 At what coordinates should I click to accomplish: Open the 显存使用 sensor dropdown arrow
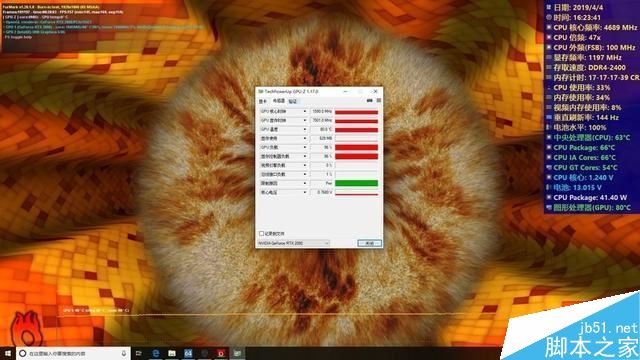tap(304, 138)
